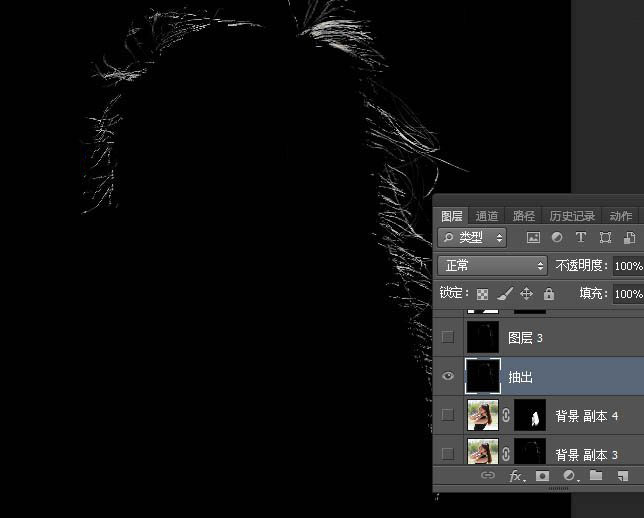The width and height of the screenshot is (644, 518).
Task: Open the 正常 blend mode dropdown
Action: 493,266
